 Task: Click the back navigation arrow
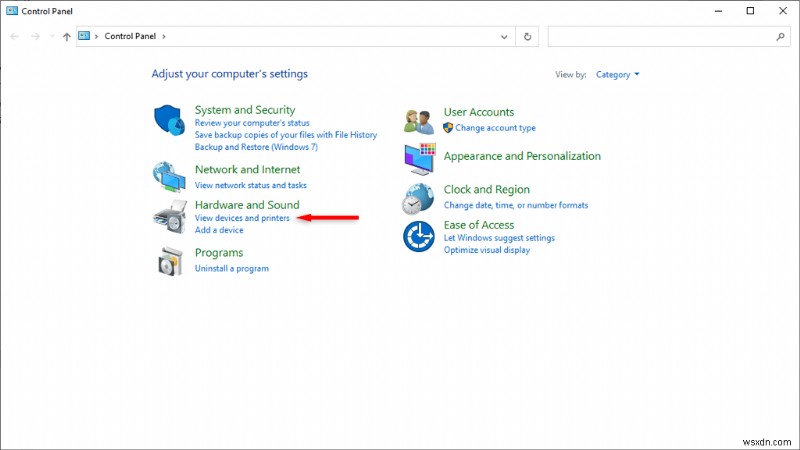pyautogui.click(x=14, y=36)
